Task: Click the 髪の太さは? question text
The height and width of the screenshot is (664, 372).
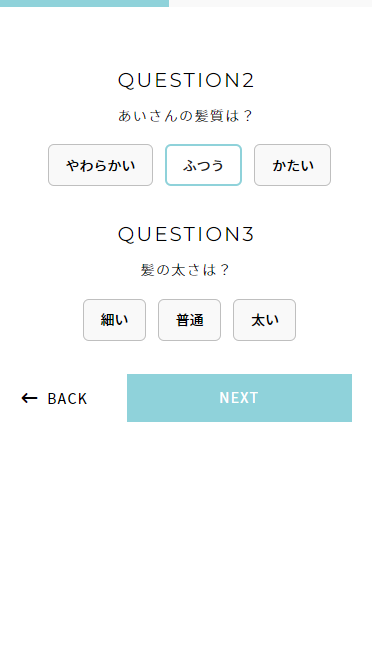Action: (186, 270)
